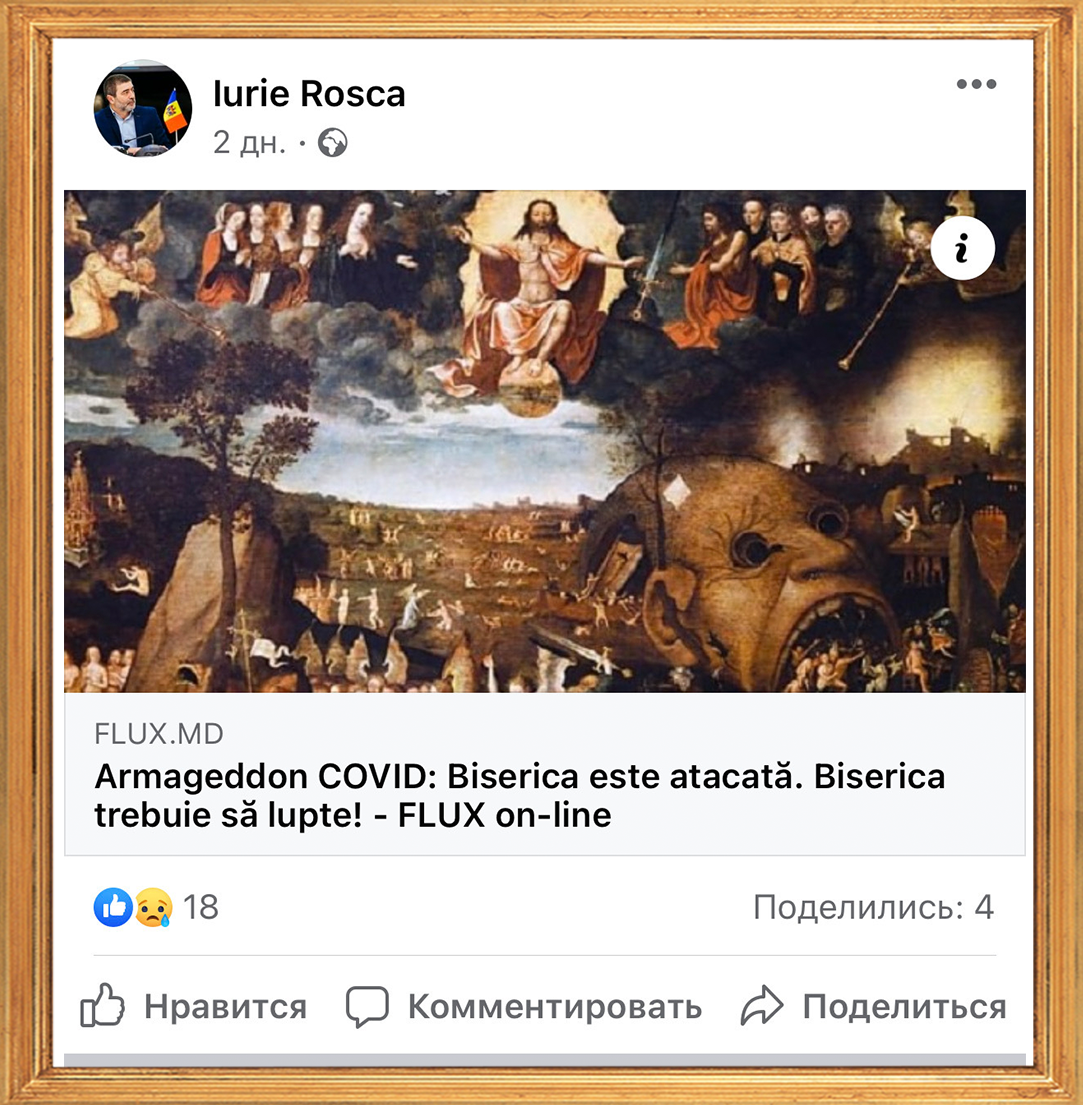
Task: Open the Last Judgment painting link preview
Action: (545, 441)
